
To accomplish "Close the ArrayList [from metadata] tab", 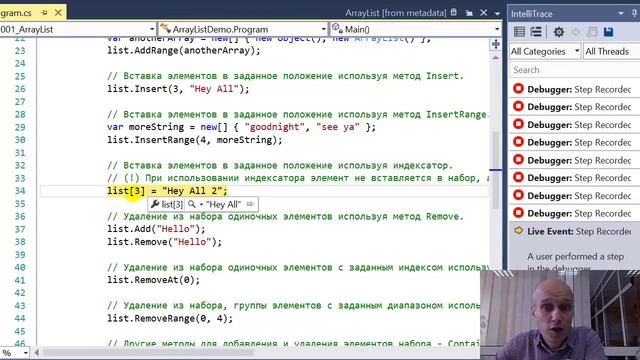I will [484, 13].
